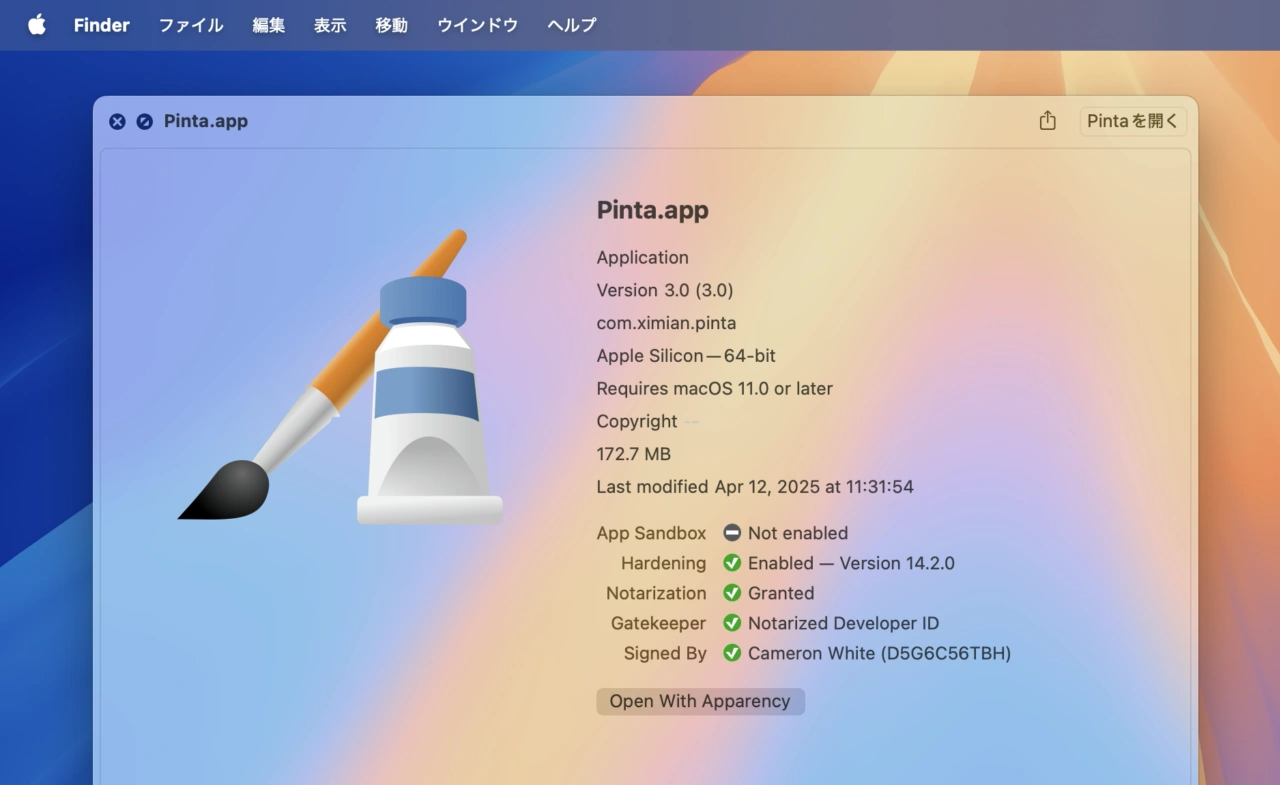Open the 表示 menu
Image resolution: width=1280 pixels, height=785 pixels.
[x=330, y=25]
